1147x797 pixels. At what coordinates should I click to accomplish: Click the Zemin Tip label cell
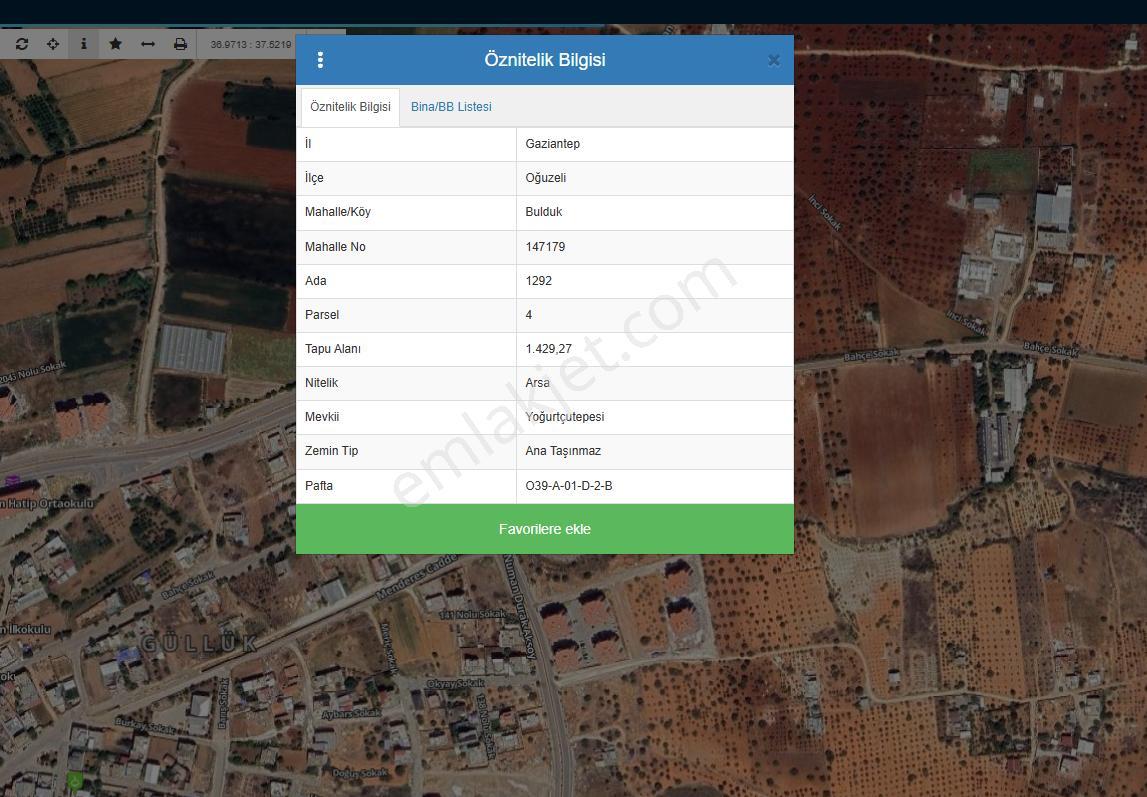[x=406, y=450]
